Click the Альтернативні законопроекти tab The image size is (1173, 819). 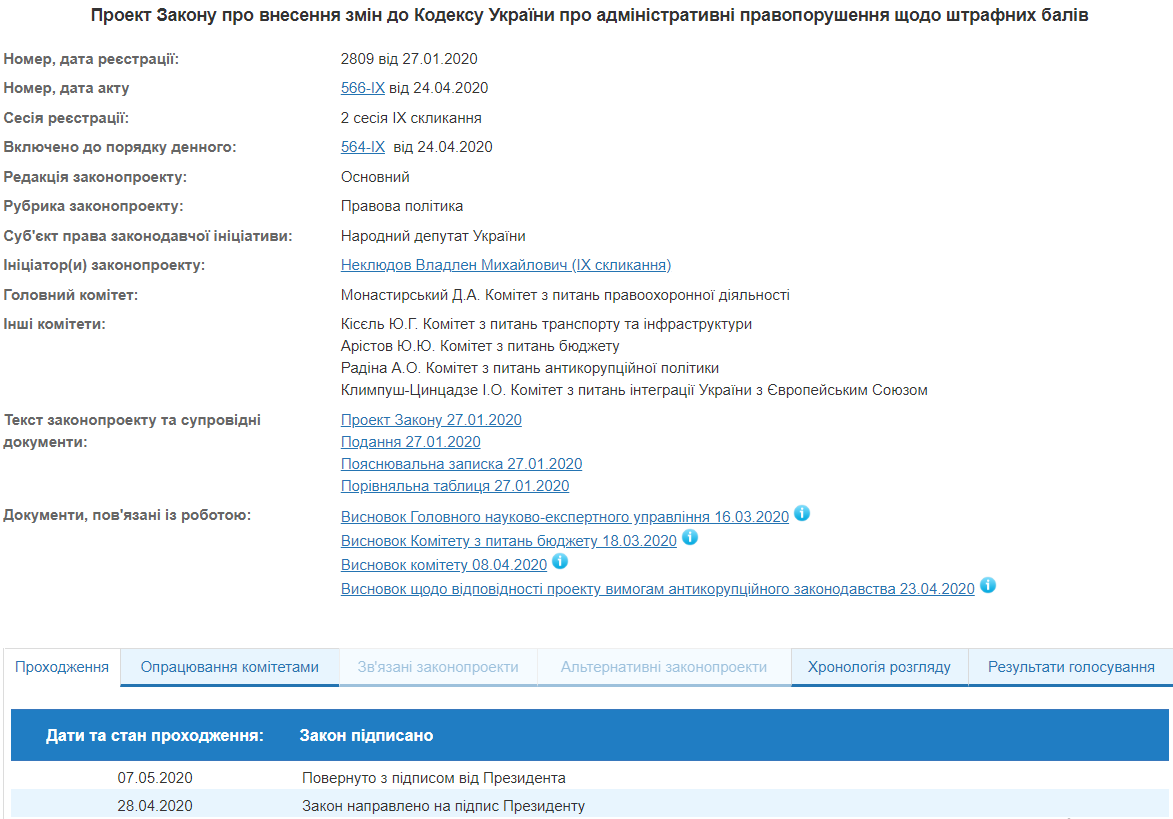(x=663, y=667)
